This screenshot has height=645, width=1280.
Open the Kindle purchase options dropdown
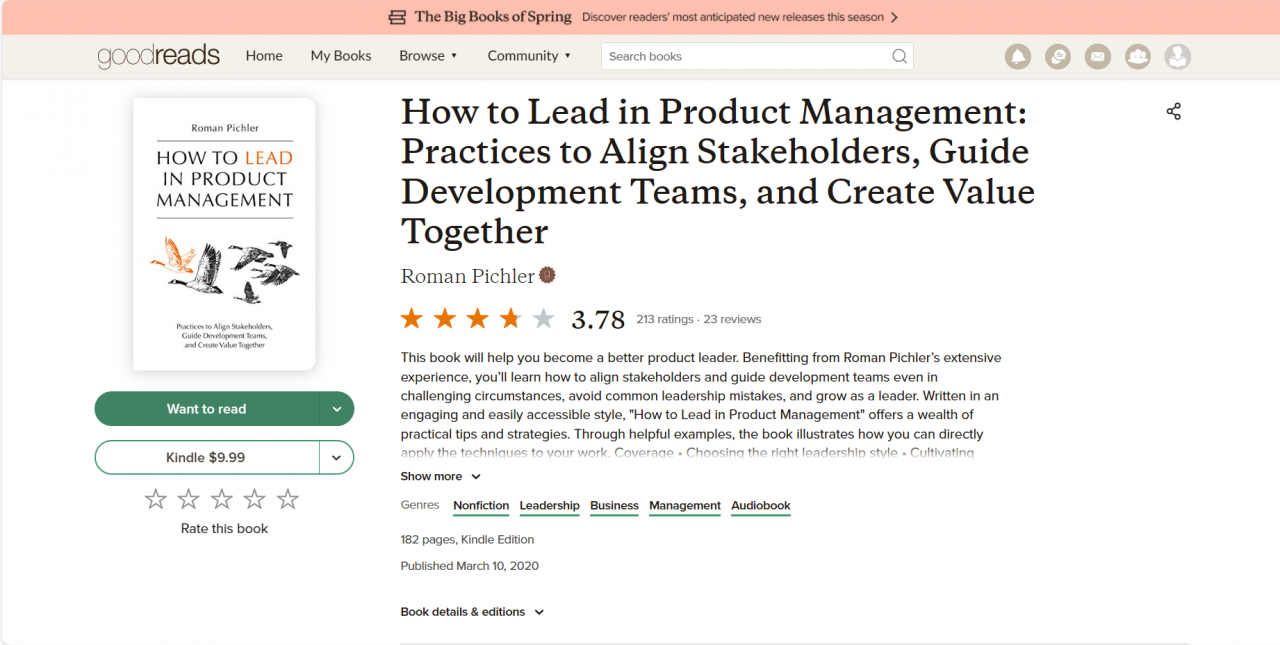[337, 457]
